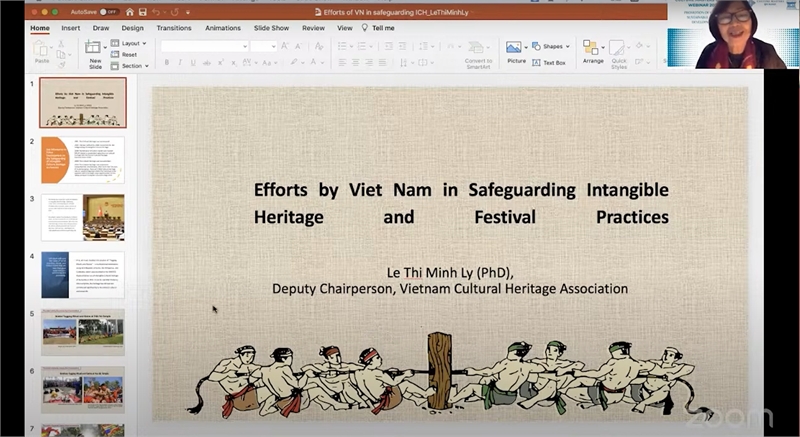Select slide 3 thumbnail with assembly hall photo

click(x=83, y=217)
